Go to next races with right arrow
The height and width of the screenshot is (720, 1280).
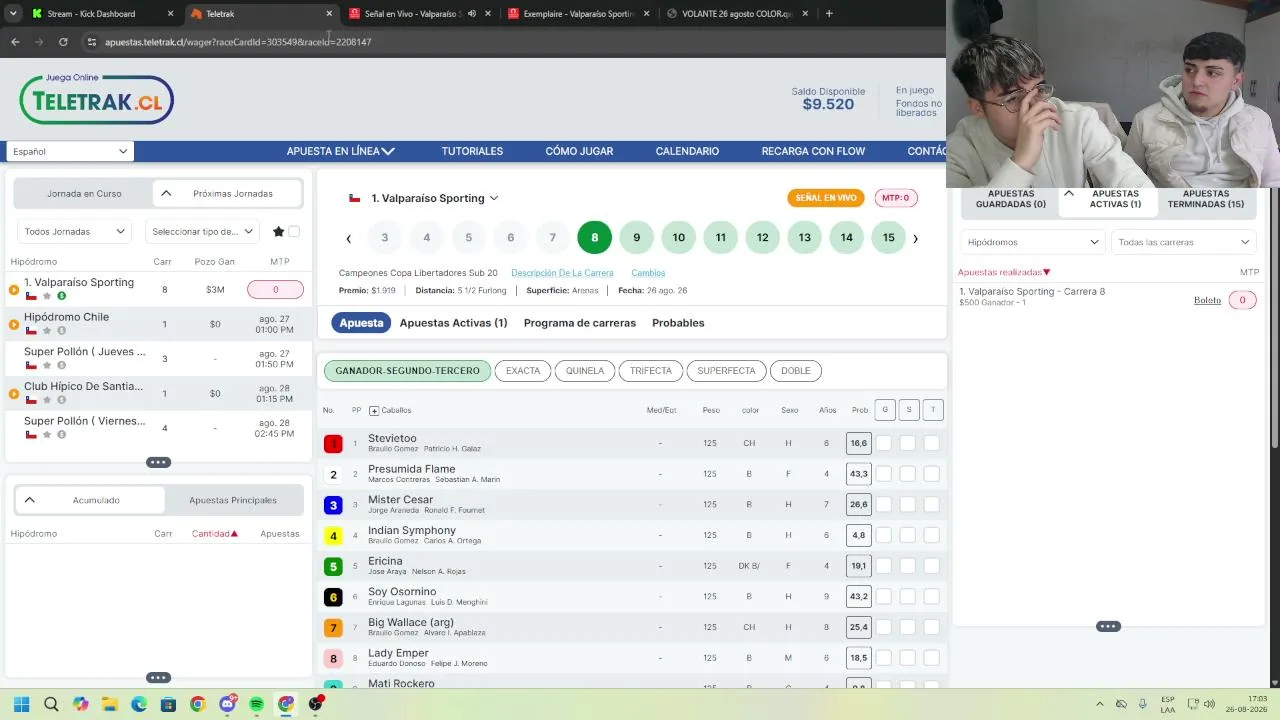click(x=915, y=238)
